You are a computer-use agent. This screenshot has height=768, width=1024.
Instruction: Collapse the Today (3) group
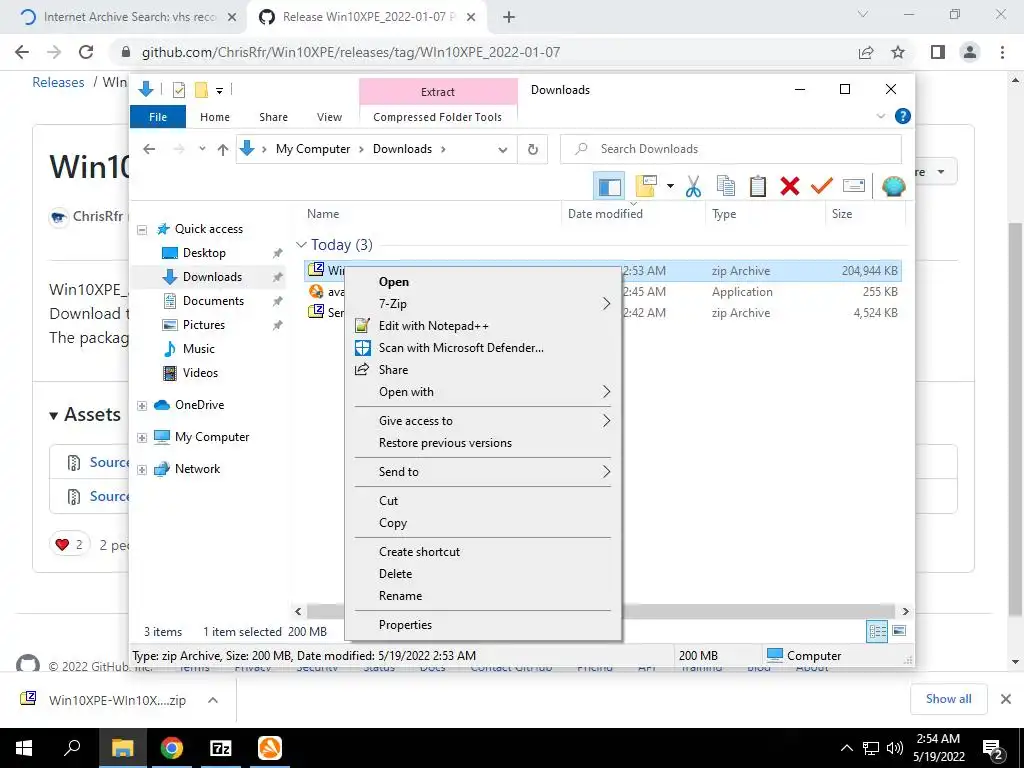point(301,245)
